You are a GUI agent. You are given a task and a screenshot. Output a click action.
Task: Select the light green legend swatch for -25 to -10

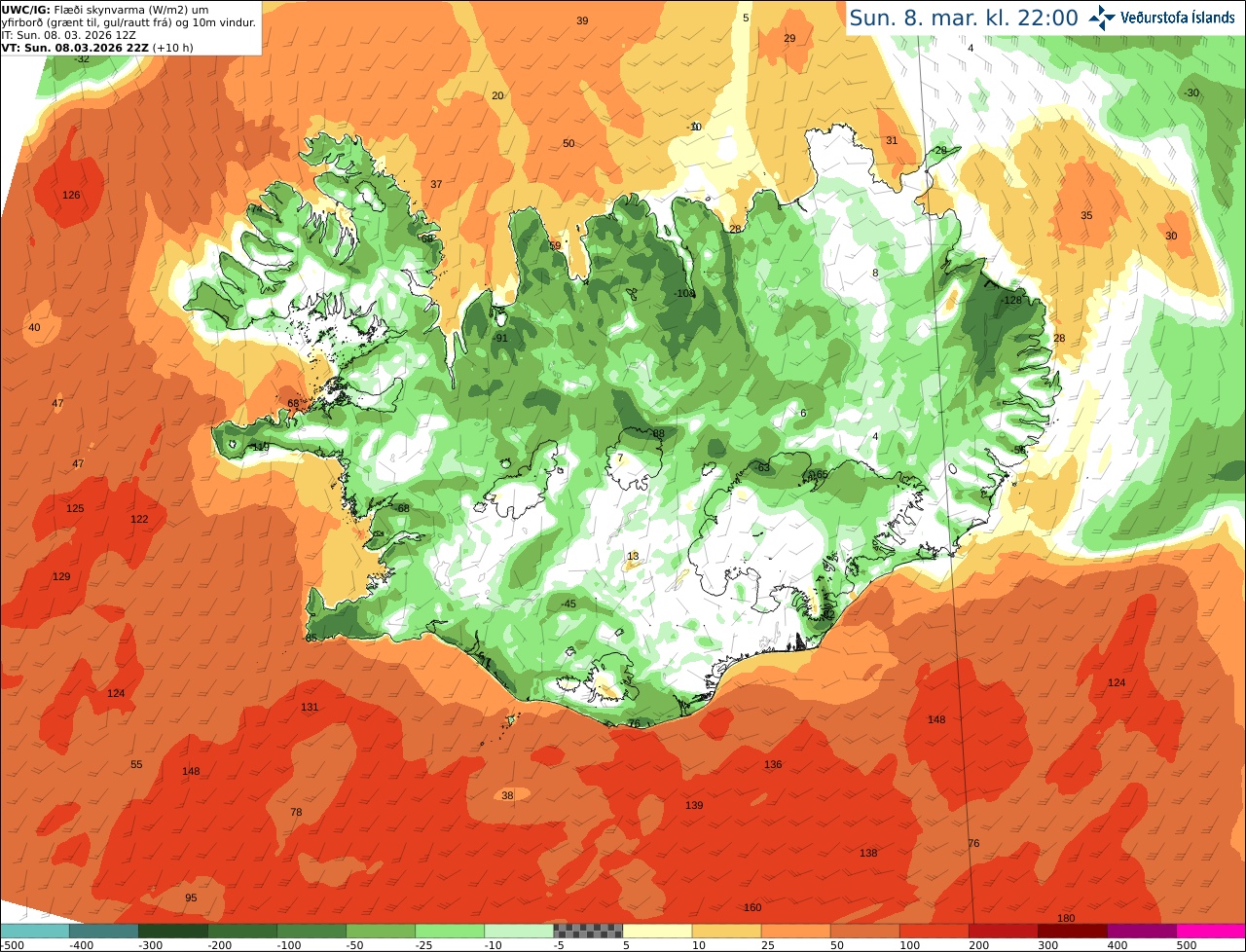point(450,931)
